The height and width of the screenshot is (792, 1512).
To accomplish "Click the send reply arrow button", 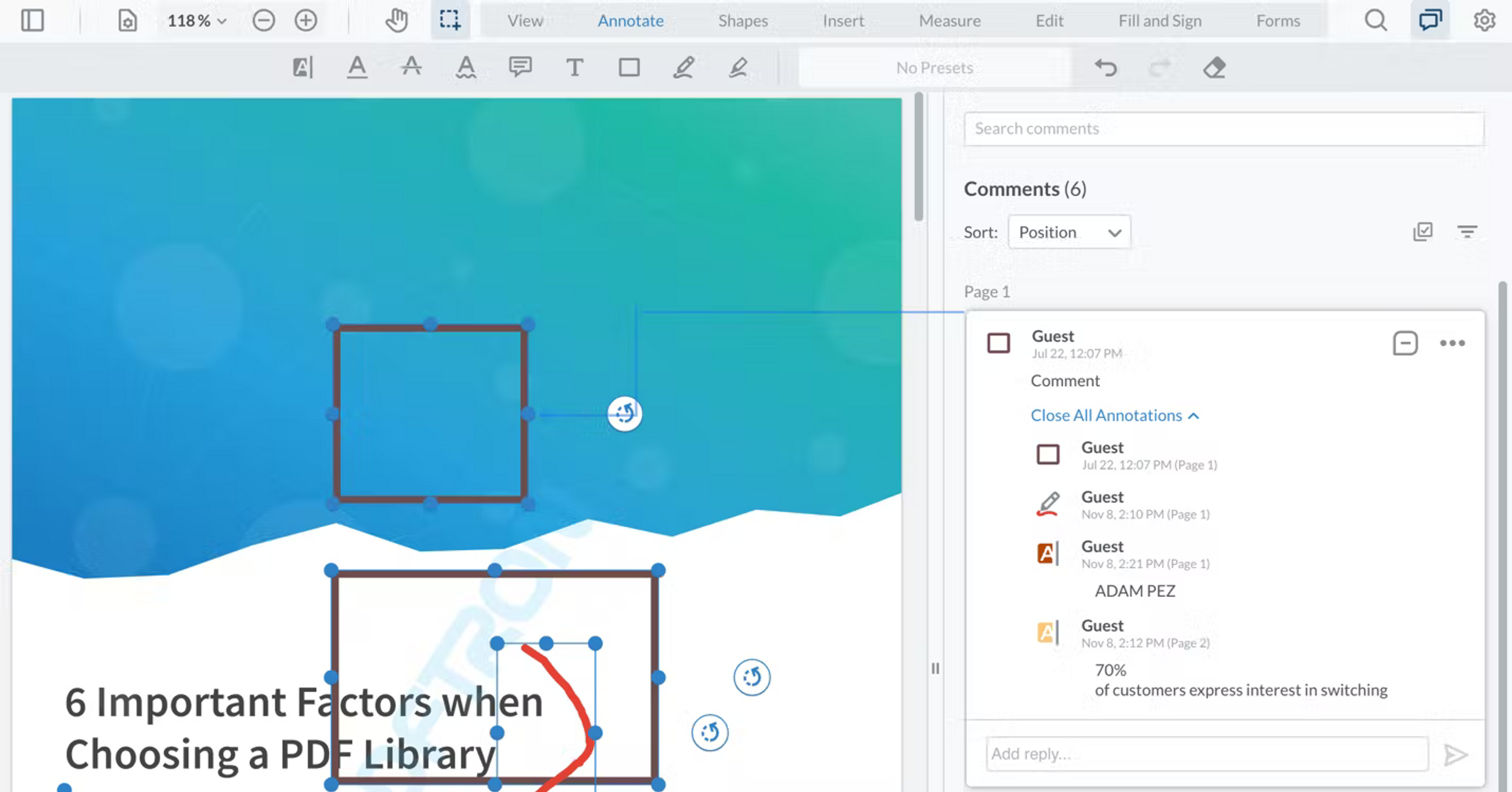I will [1456, 755].
